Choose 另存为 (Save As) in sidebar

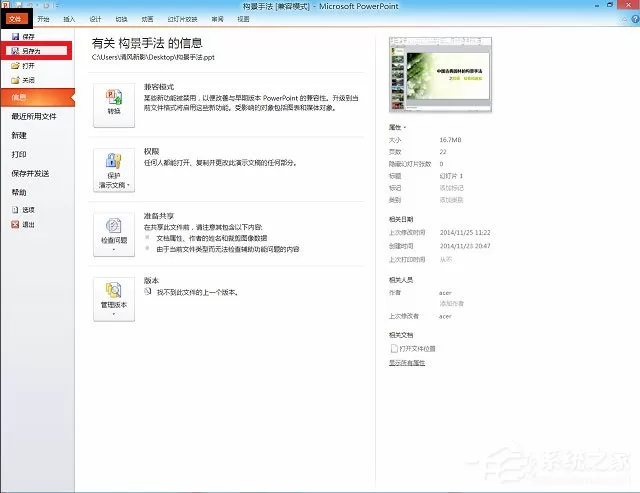point(36,51)
